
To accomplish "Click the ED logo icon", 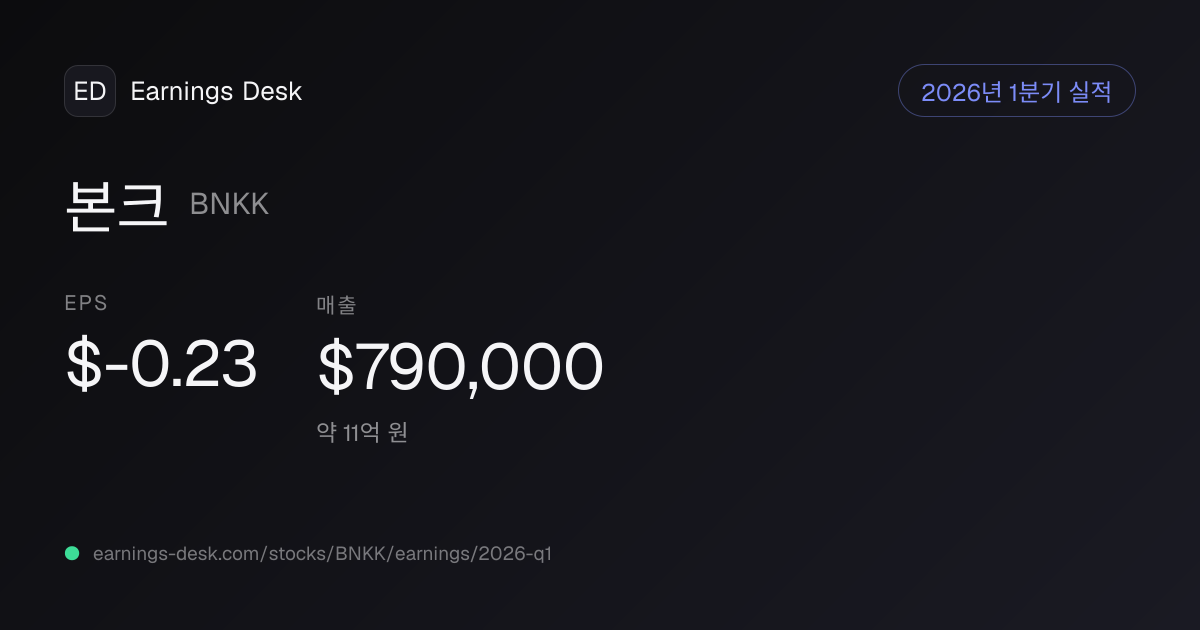I will pos(90,91).
